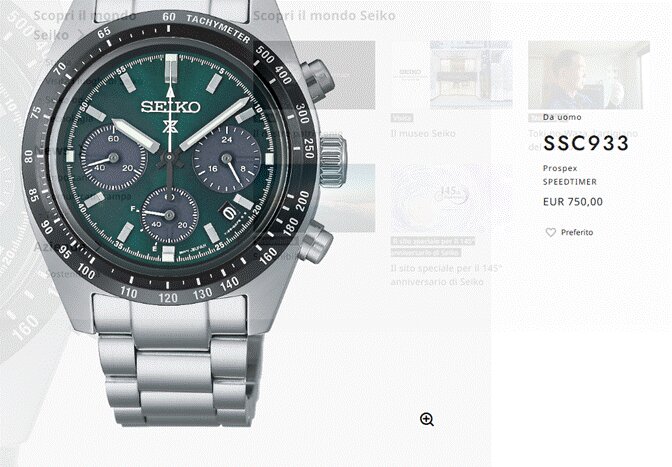Open the 'Scopri il mondo Seiko' heading
The height and width of the screenshot is (467, 672).
pos(324,16)
